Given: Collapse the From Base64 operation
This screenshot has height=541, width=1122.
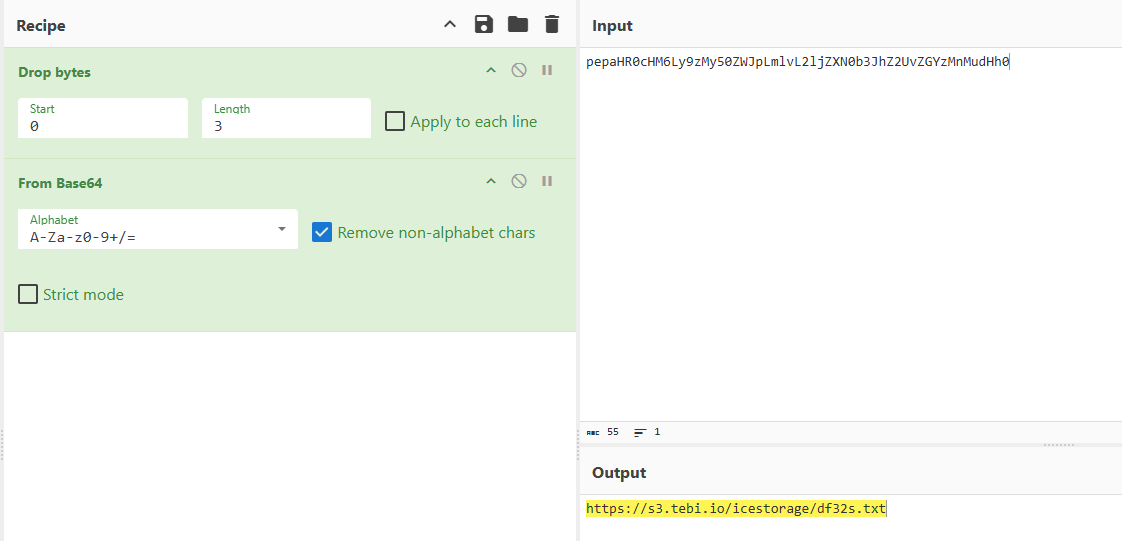Looking at the screenshot, I should coord(491,181).
